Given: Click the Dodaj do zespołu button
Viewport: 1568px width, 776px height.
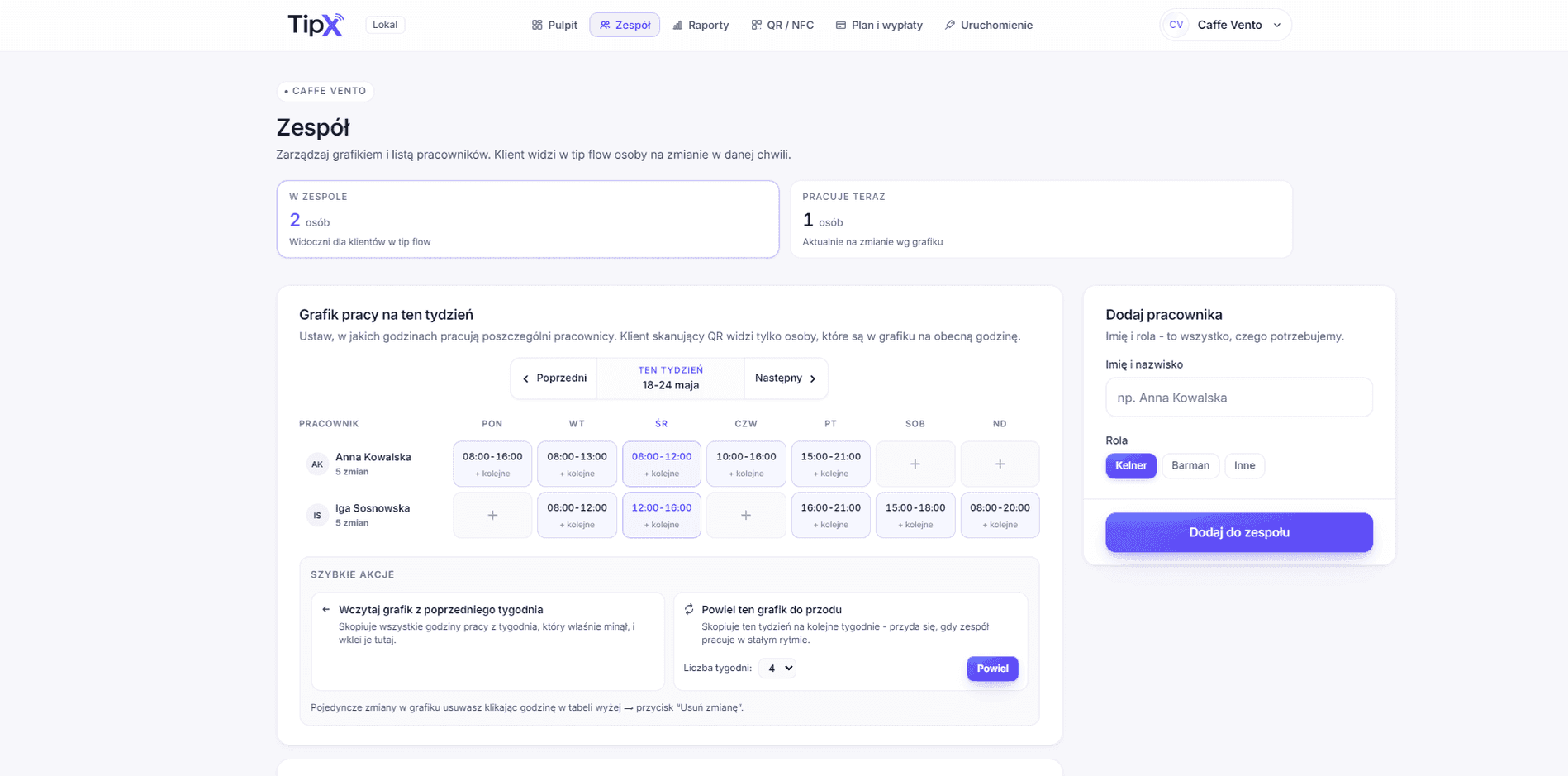Looking at the screenshot, I should (x=1238, y=532).
